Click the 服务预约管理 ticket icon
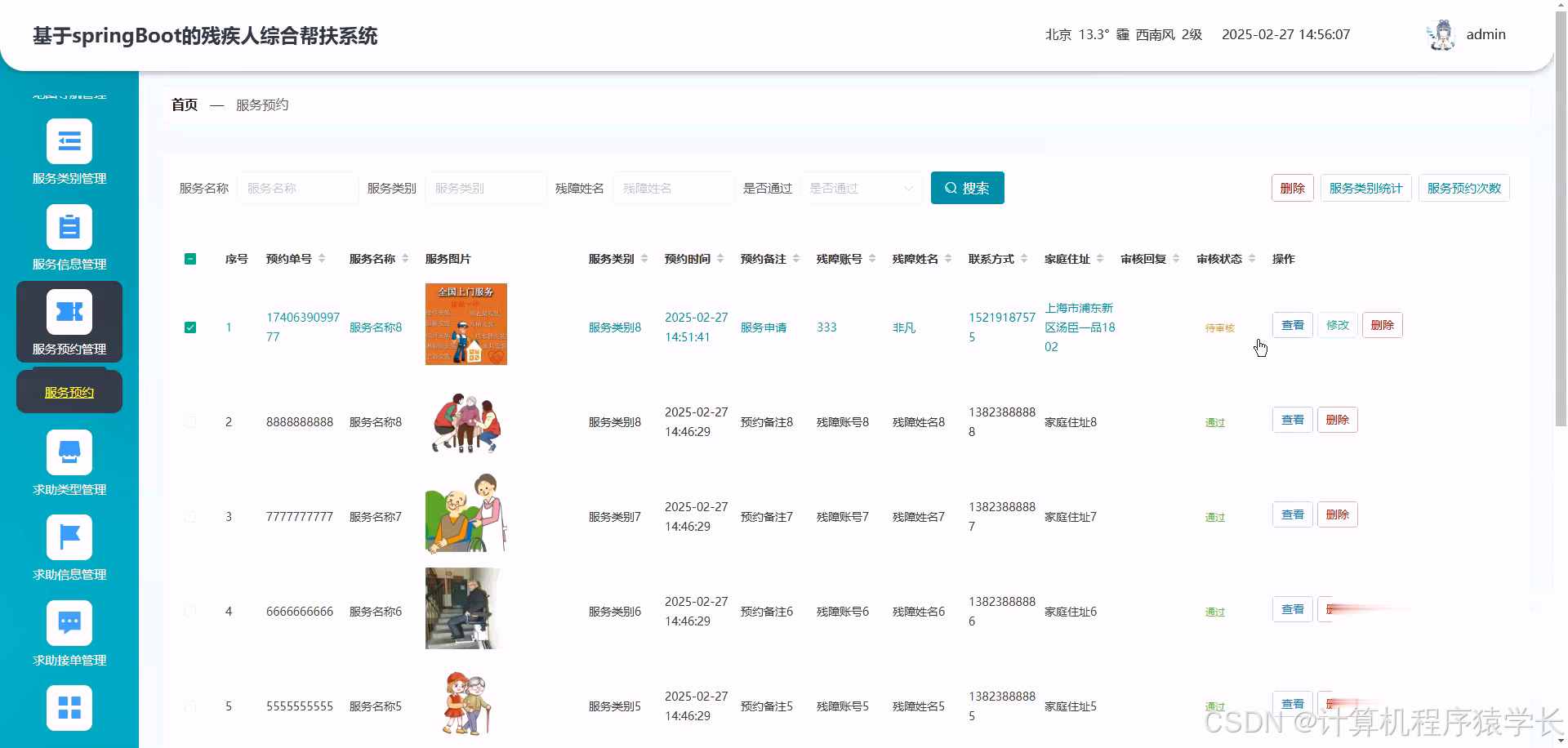1568x748 pixels. click(69, 311)
